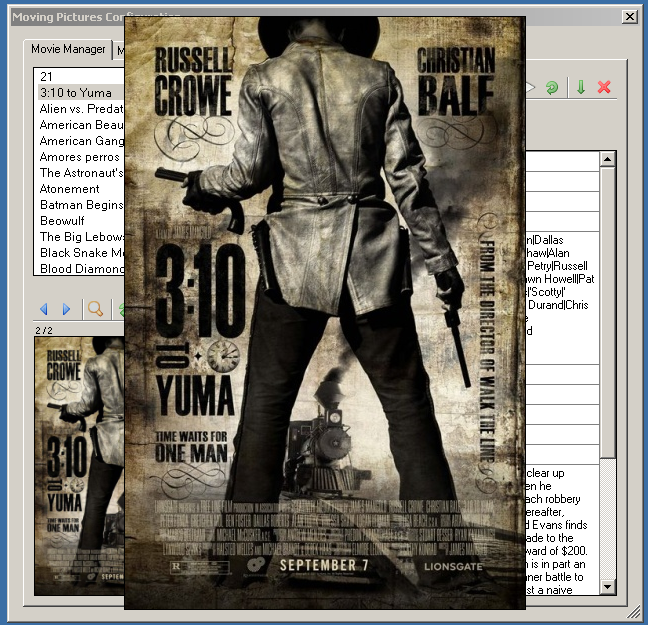Viewport: 648px width, 625px height.
Task: Choose Beowulf from the movie list
Action: pyautogui.click(x=64, y=221)
